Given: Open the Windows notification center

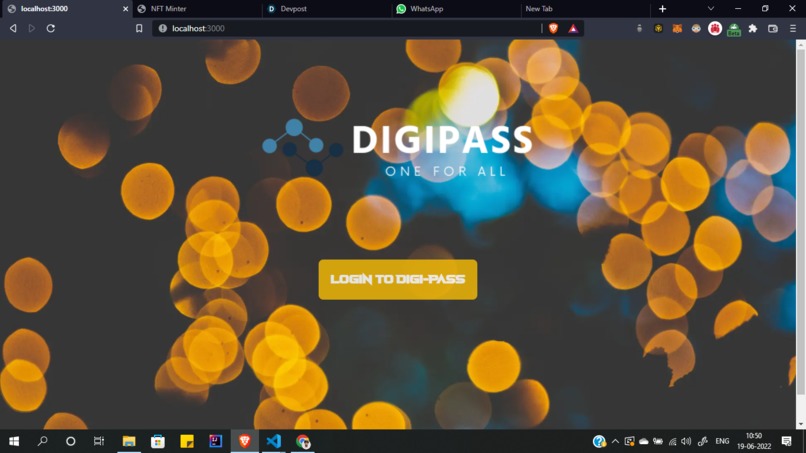Looking at the screenshot, I should 786,441.
